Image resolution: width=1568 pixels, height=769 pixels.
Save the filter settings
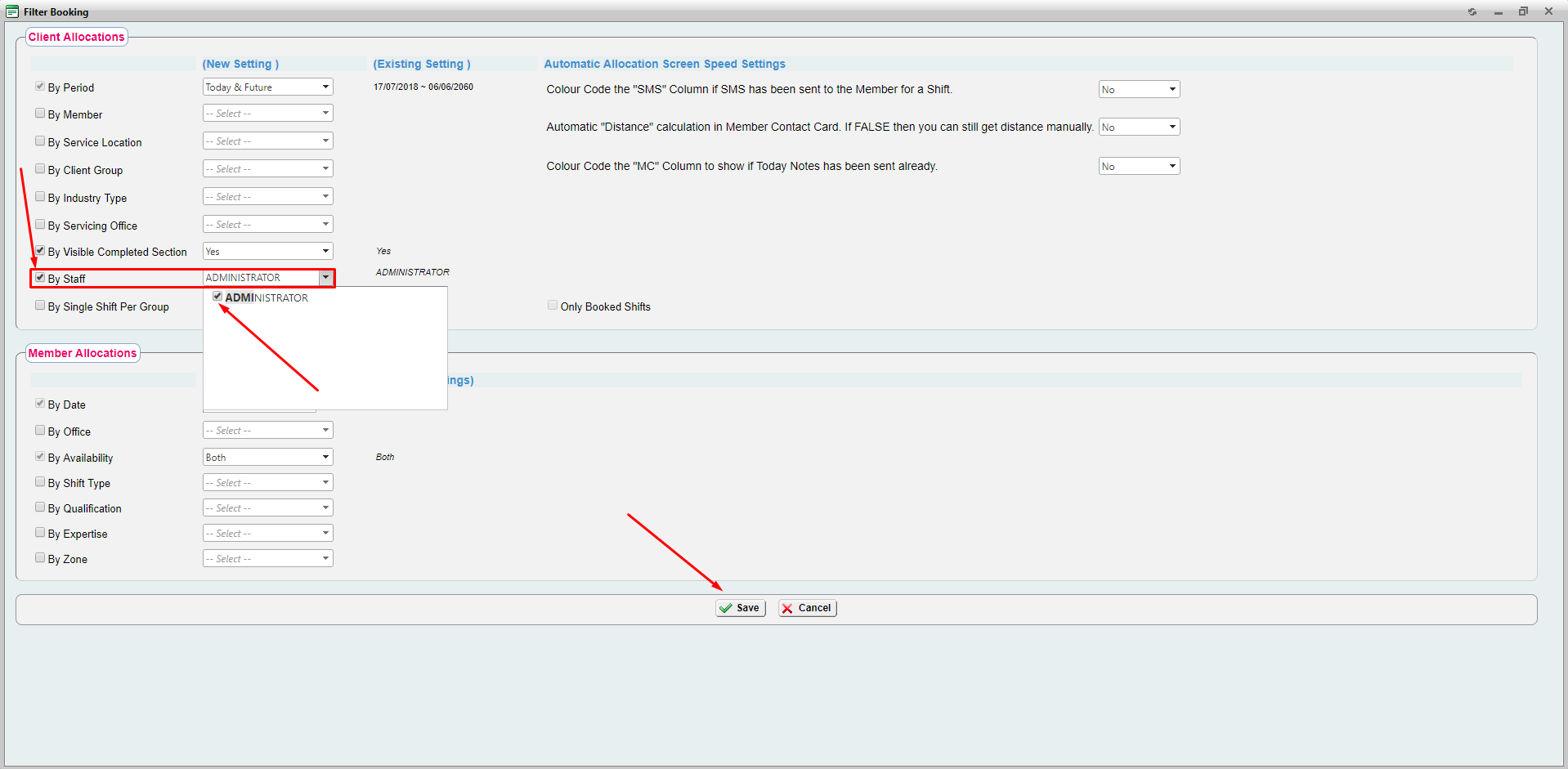(741, 608)
